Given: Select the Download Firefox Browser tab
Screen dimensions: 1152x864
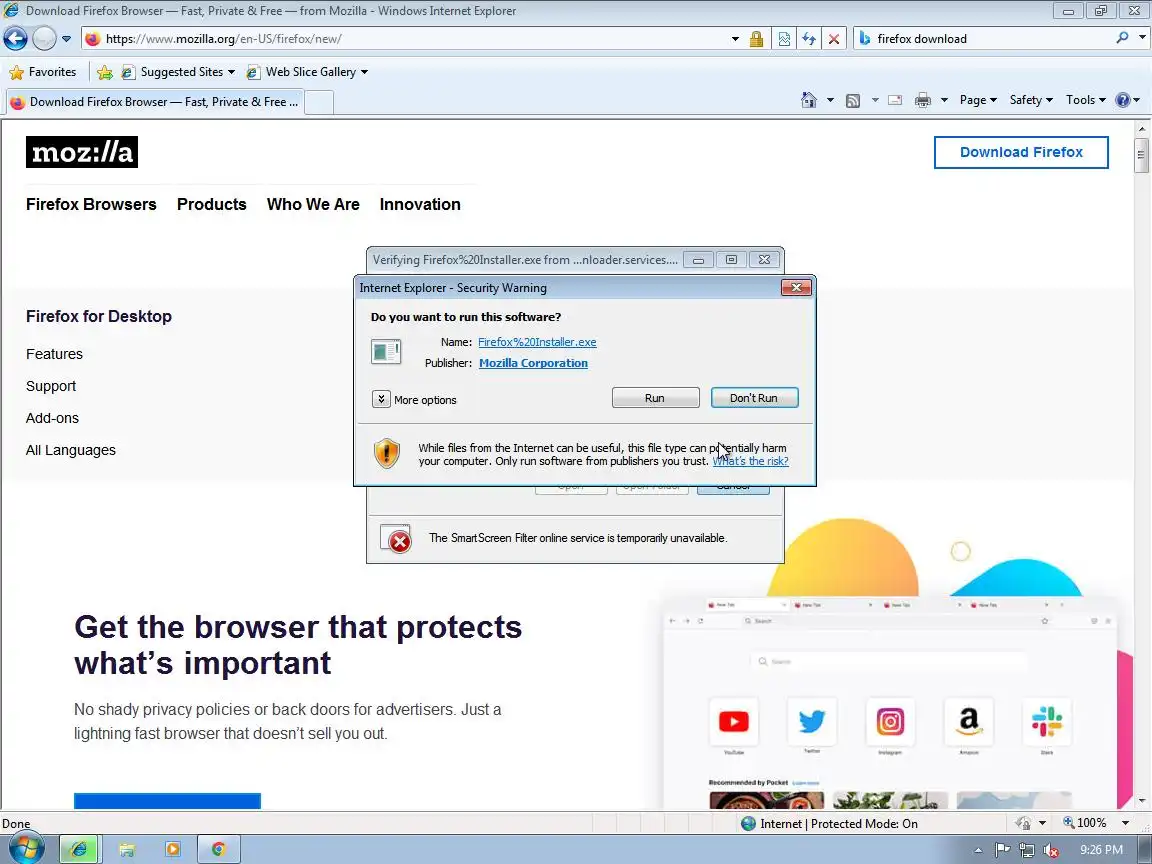Looking at the screenshot, I should pos(154,102).
